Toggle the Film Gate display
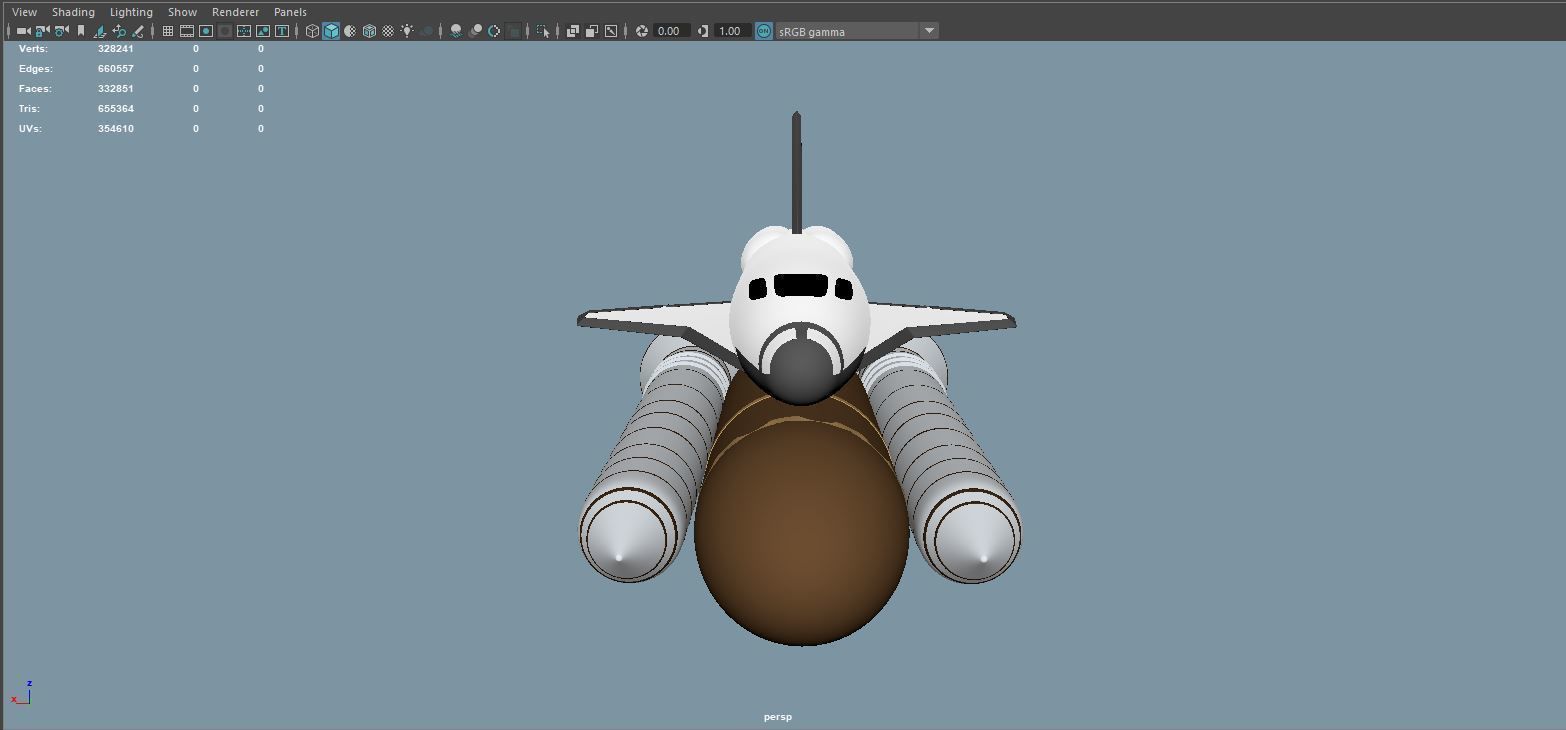This screenshot has width=1566, height=730. pyautogui.click(x=187, y=31)
